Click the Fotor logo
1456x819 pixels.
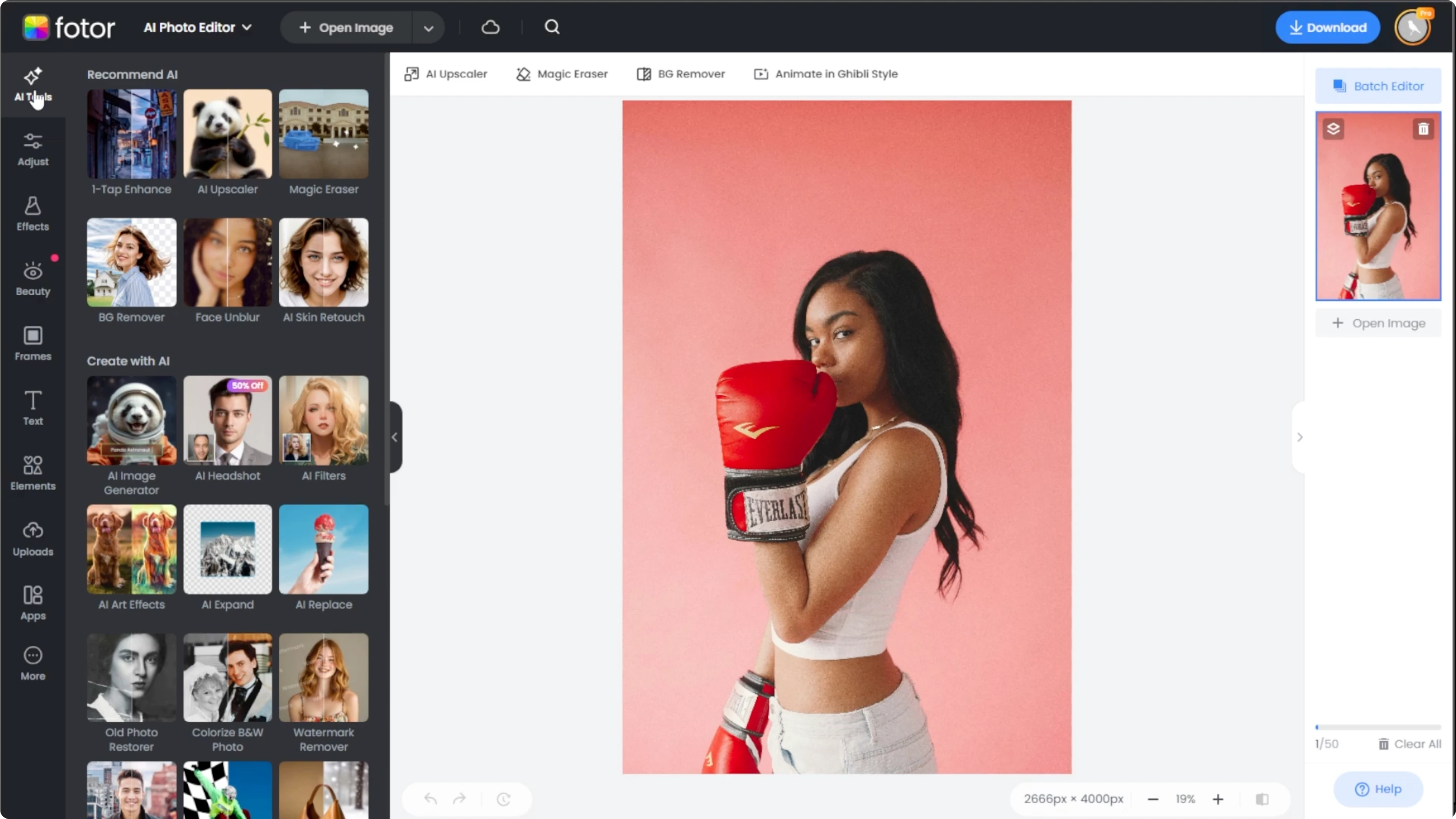click(69, 27)
